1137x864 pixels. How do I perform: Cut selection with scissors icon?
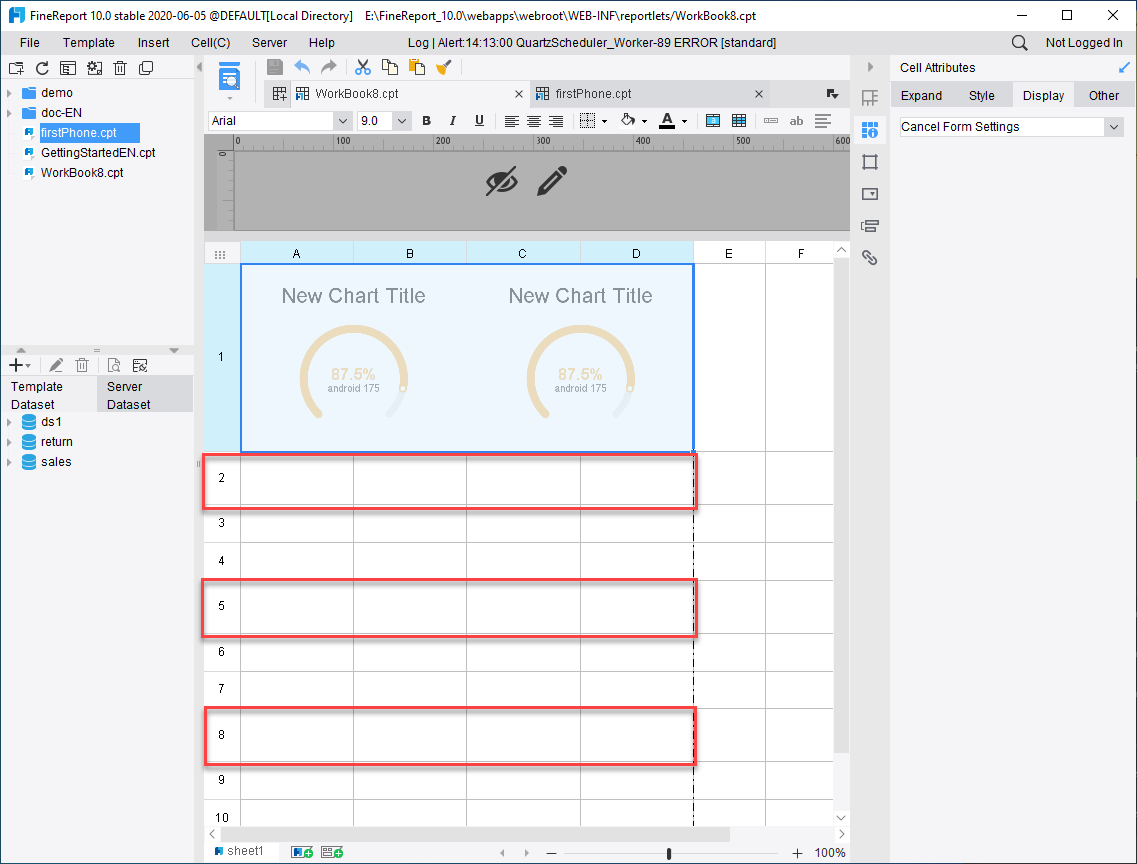pyautogui.click(x=363, y=67)
